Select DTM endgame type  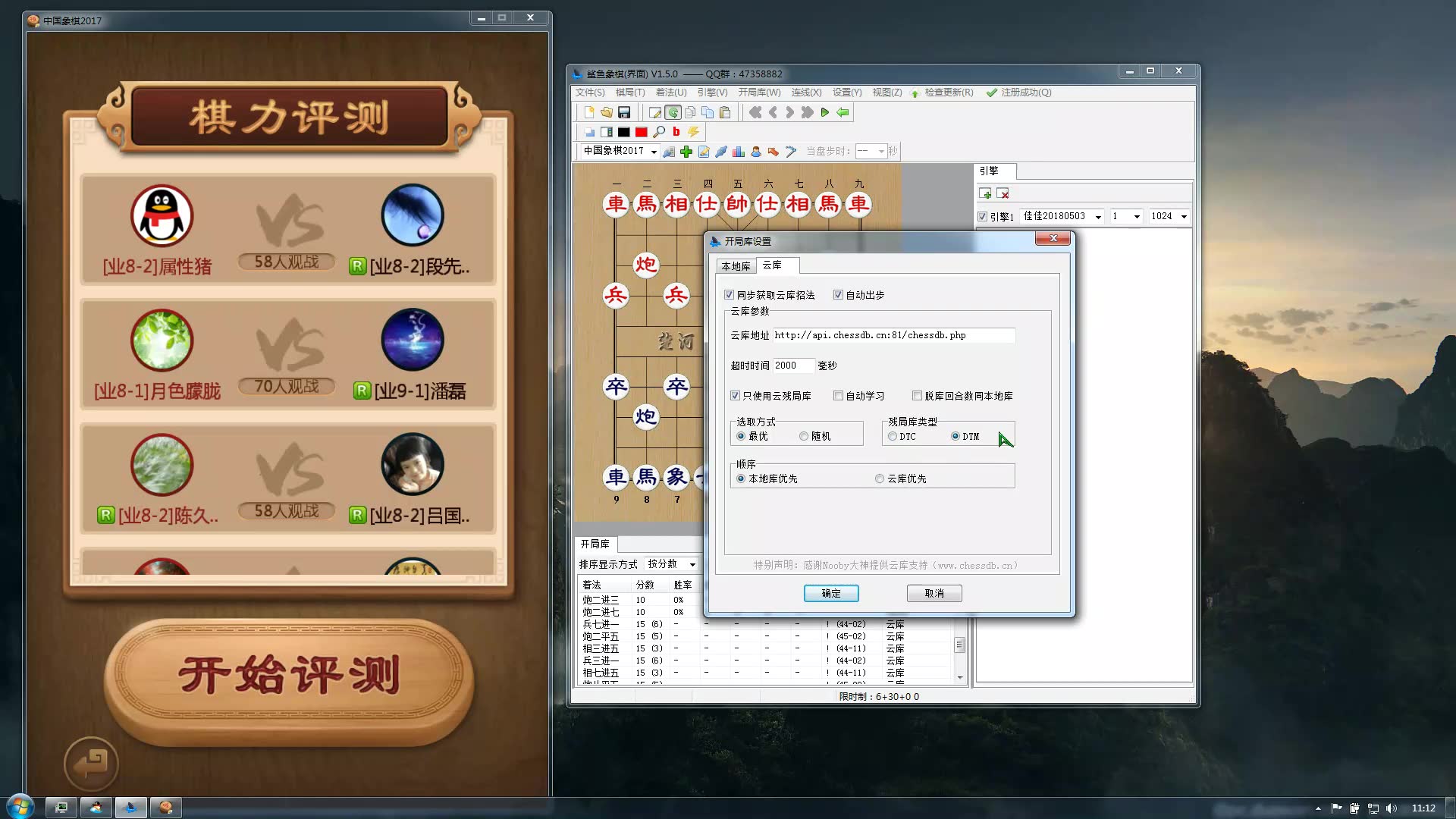coord(955,437)
